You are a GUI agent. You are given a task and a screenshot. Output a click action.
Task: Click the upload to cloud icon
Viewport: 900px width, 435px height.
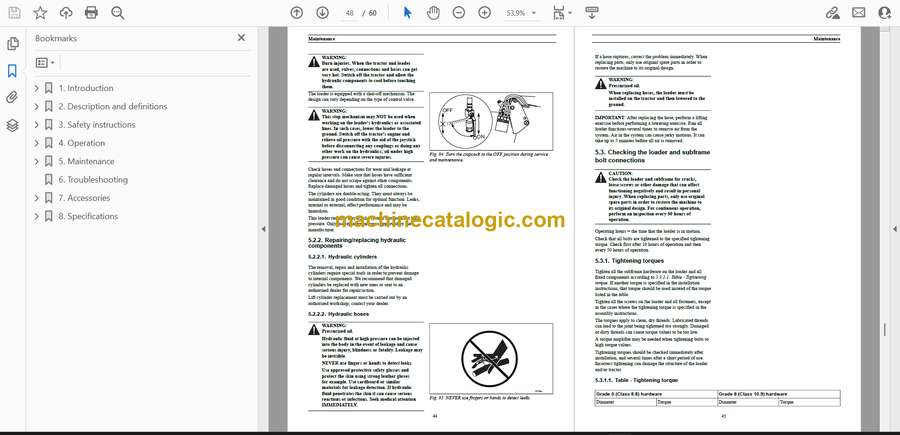click(x=66, y=13)
